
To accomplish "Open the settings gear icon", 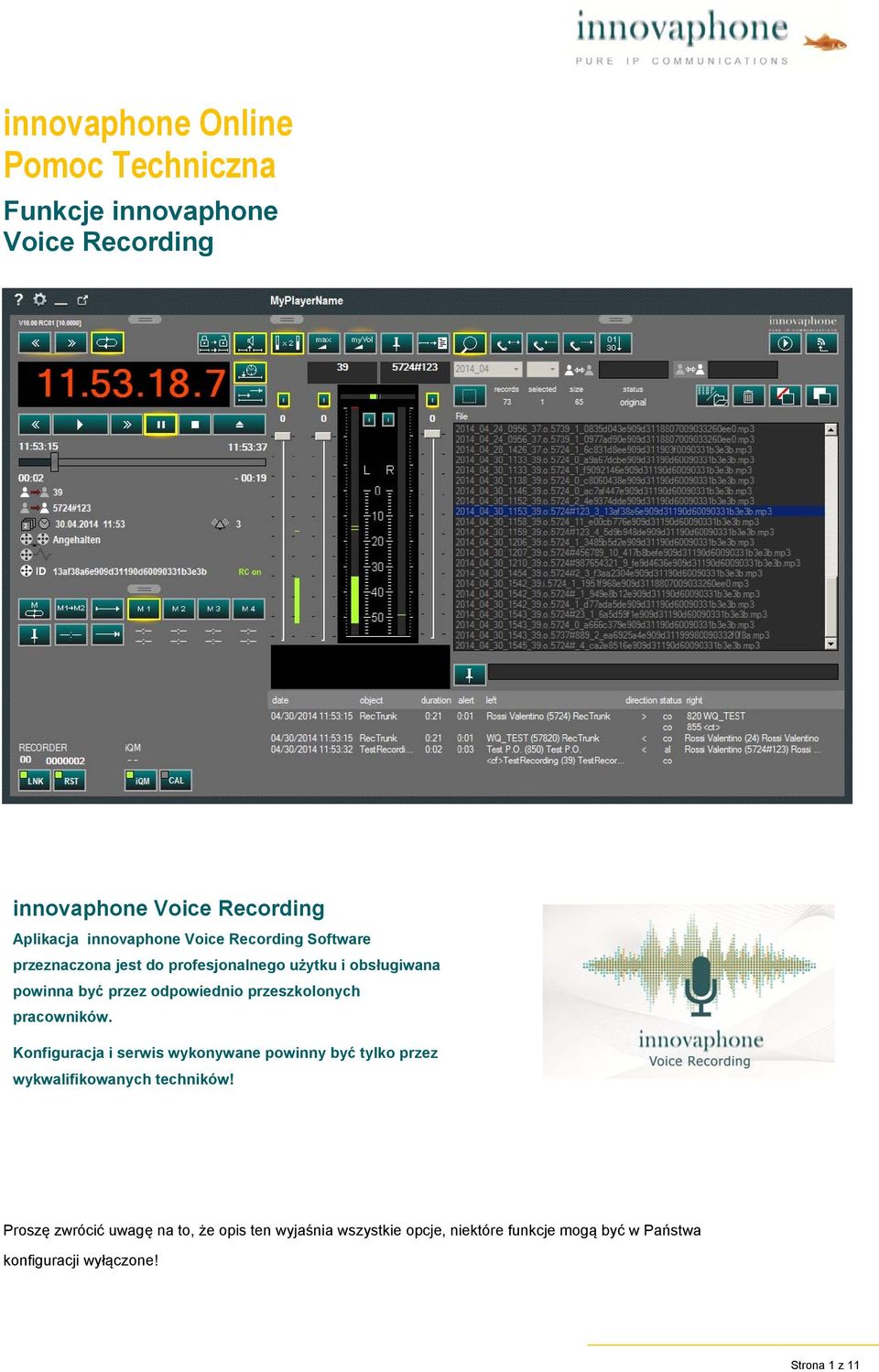I will pos(39,299).
